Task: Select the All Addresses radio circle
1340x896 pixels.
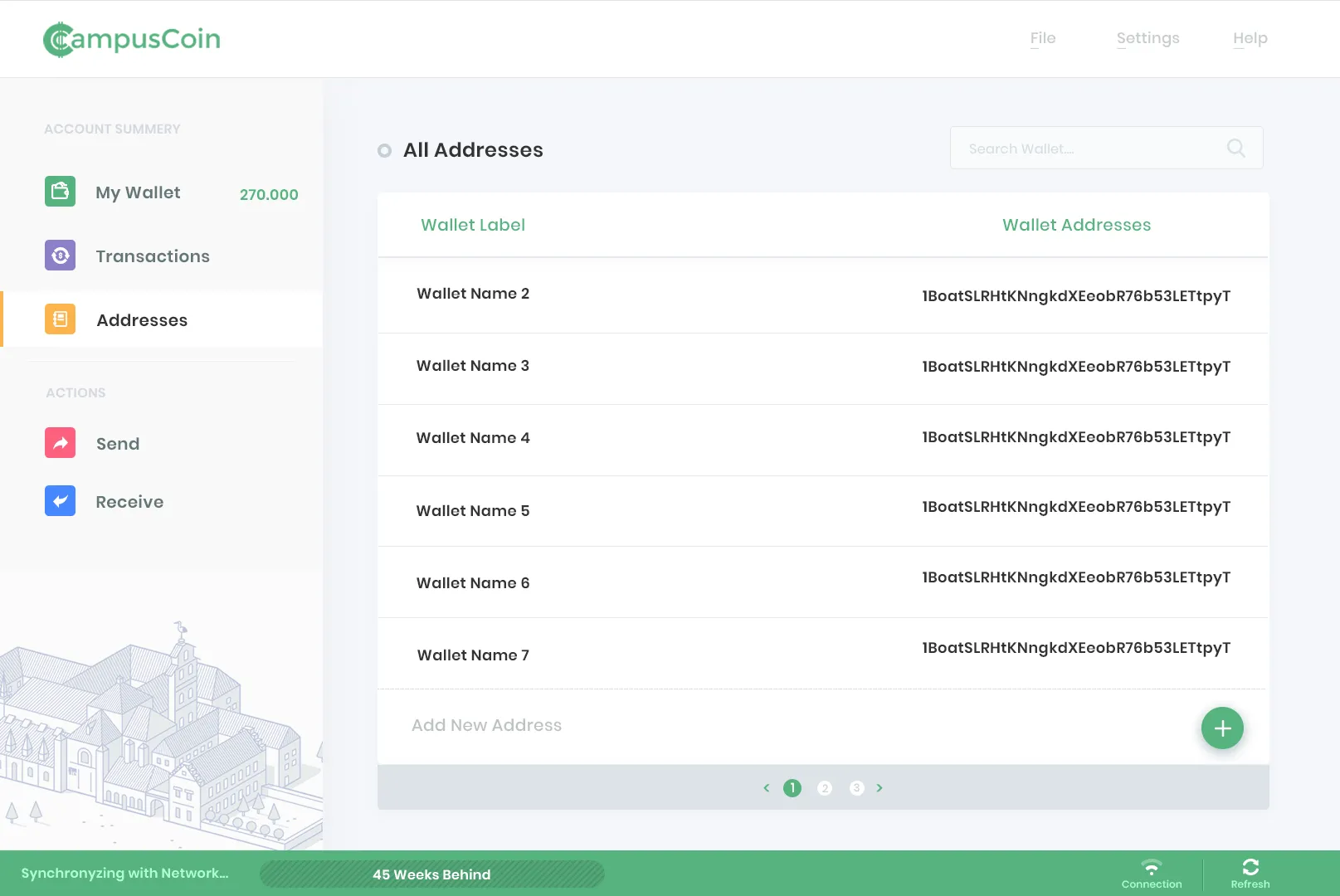Action: [x=384, y=151]
